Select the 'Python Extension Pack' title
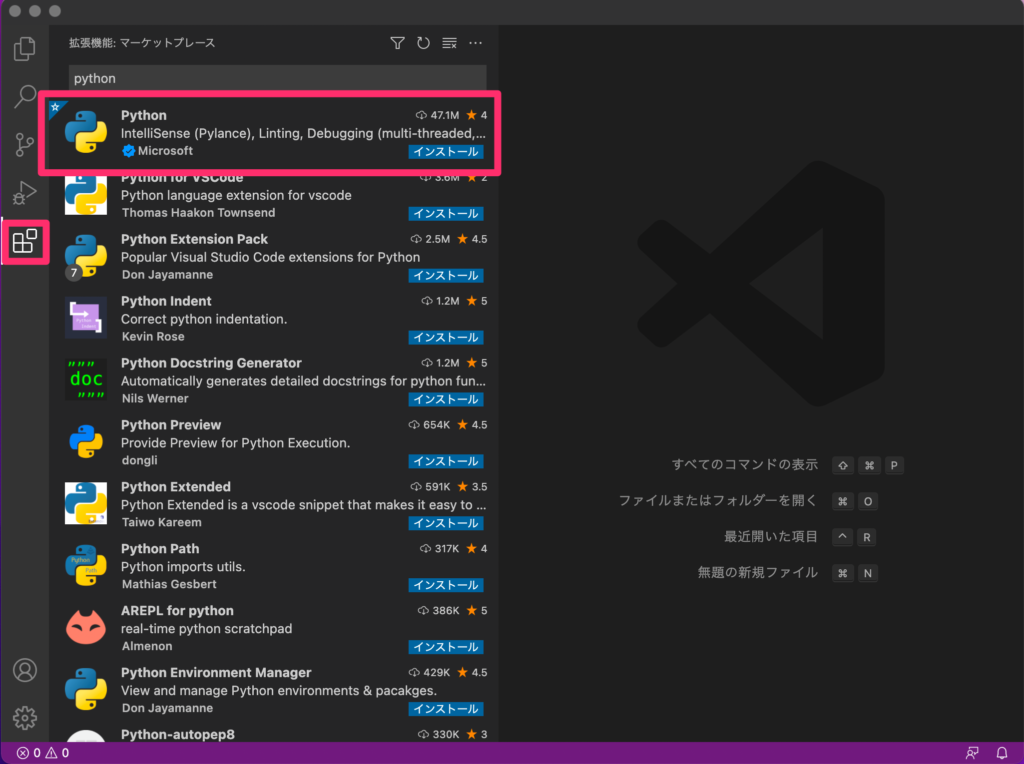Screen dimensions: 1024x764 coord(194,239)
